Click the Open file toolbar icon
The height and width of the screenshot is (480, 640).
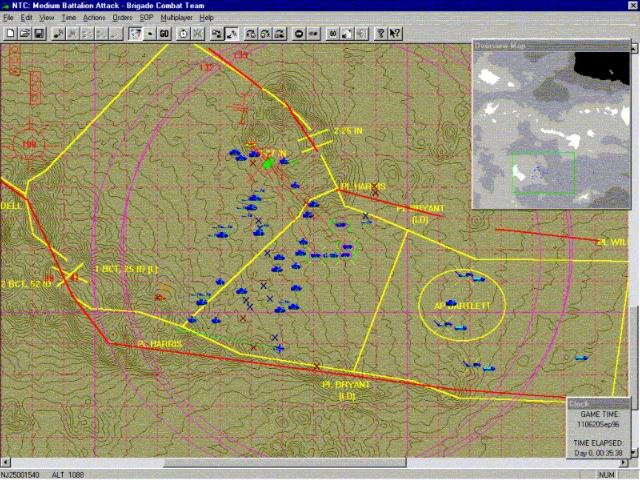pos(24,33)
